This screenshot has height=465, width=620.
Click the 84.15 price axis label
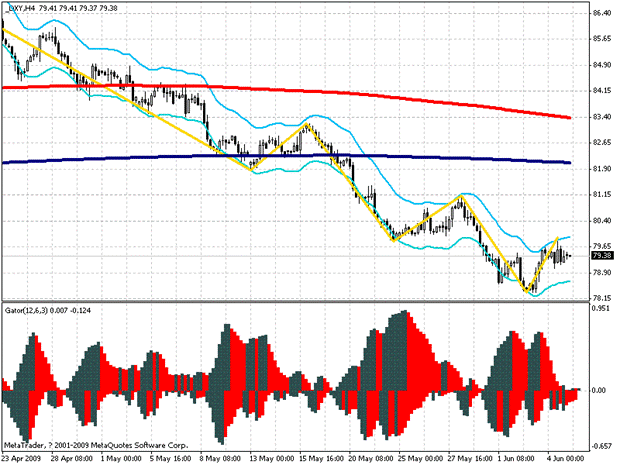click(x=602, y=91)
